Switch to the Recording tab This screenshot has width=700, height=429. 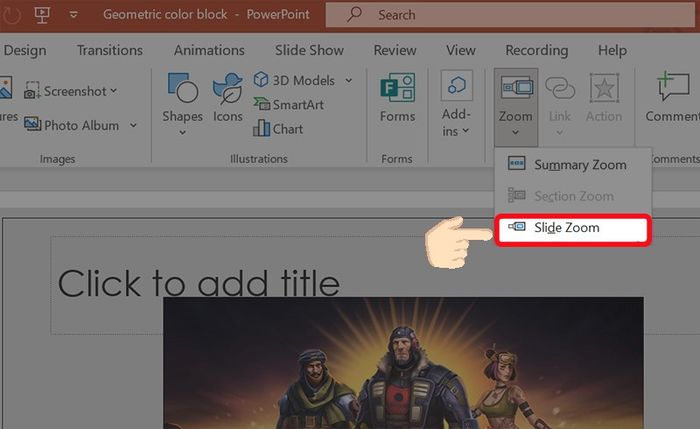click(537, 50)
